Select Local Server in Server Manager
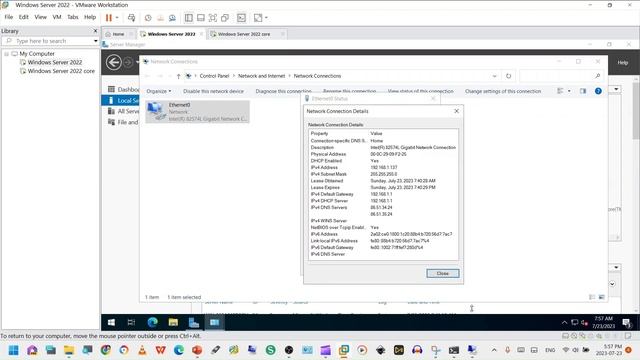 pyautogui.click(x=121, y=100)
